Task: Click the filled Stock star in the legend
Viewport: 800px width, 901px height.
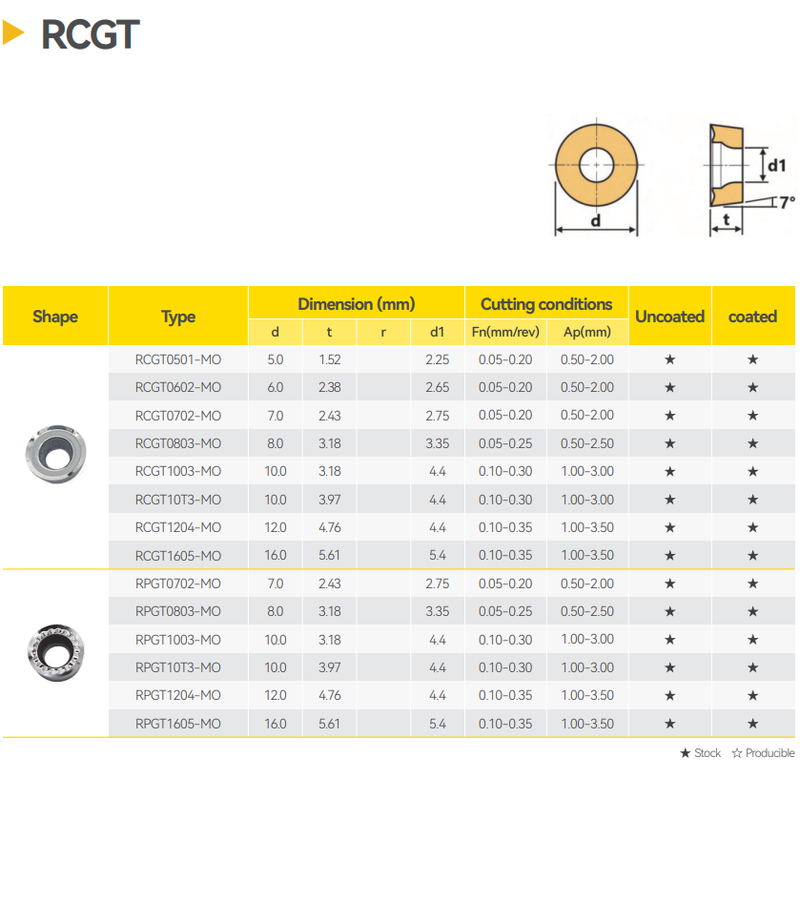Action: 685,753
